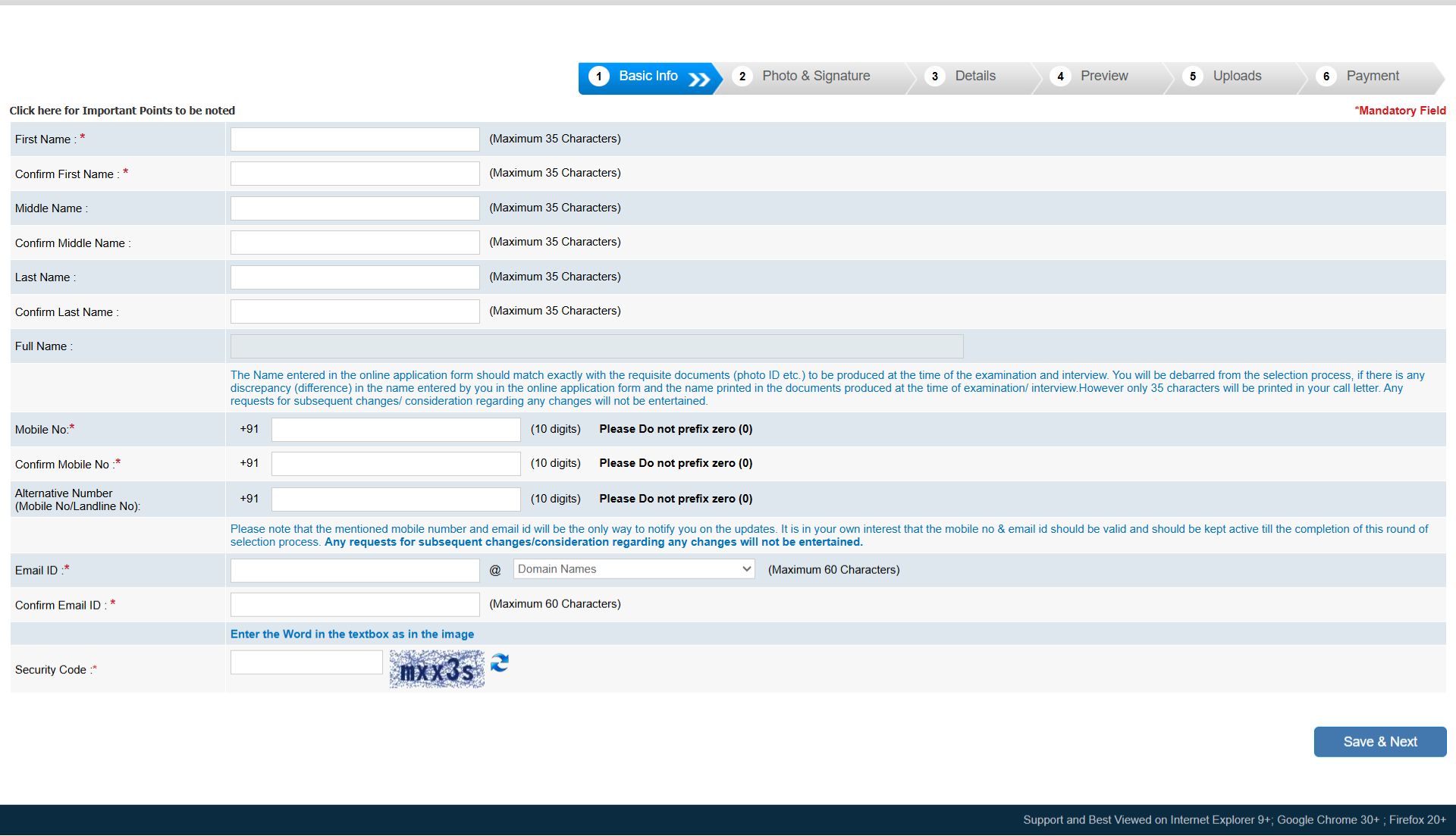Switch to the Details step
This screenshot has height=836, width=1456.
pyautogui.click(x=974, y=76)
